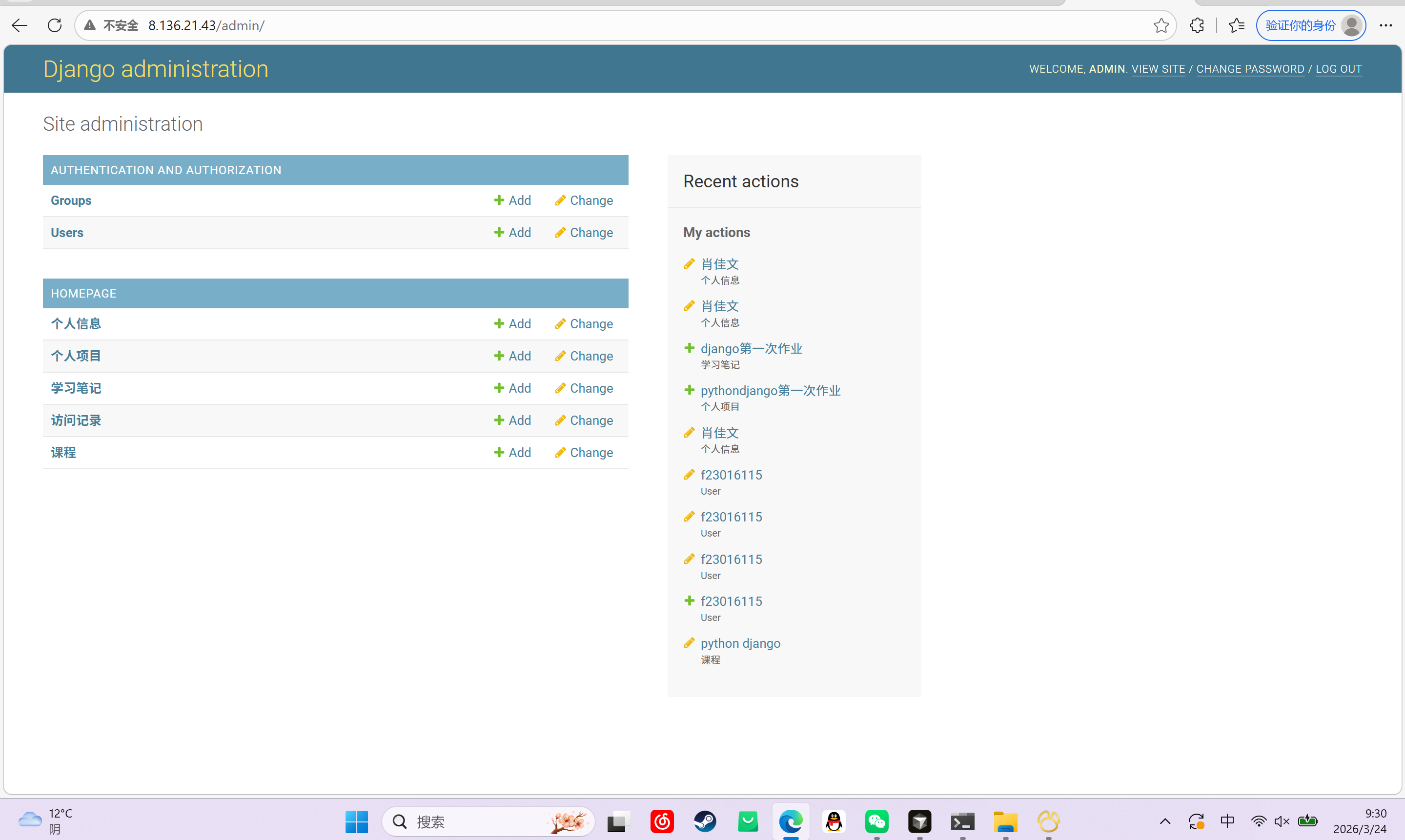The width and height of the screenshot is (1405, 840).
Task: Open clock and date in system tray
Action: click(x=1360, y=821)
